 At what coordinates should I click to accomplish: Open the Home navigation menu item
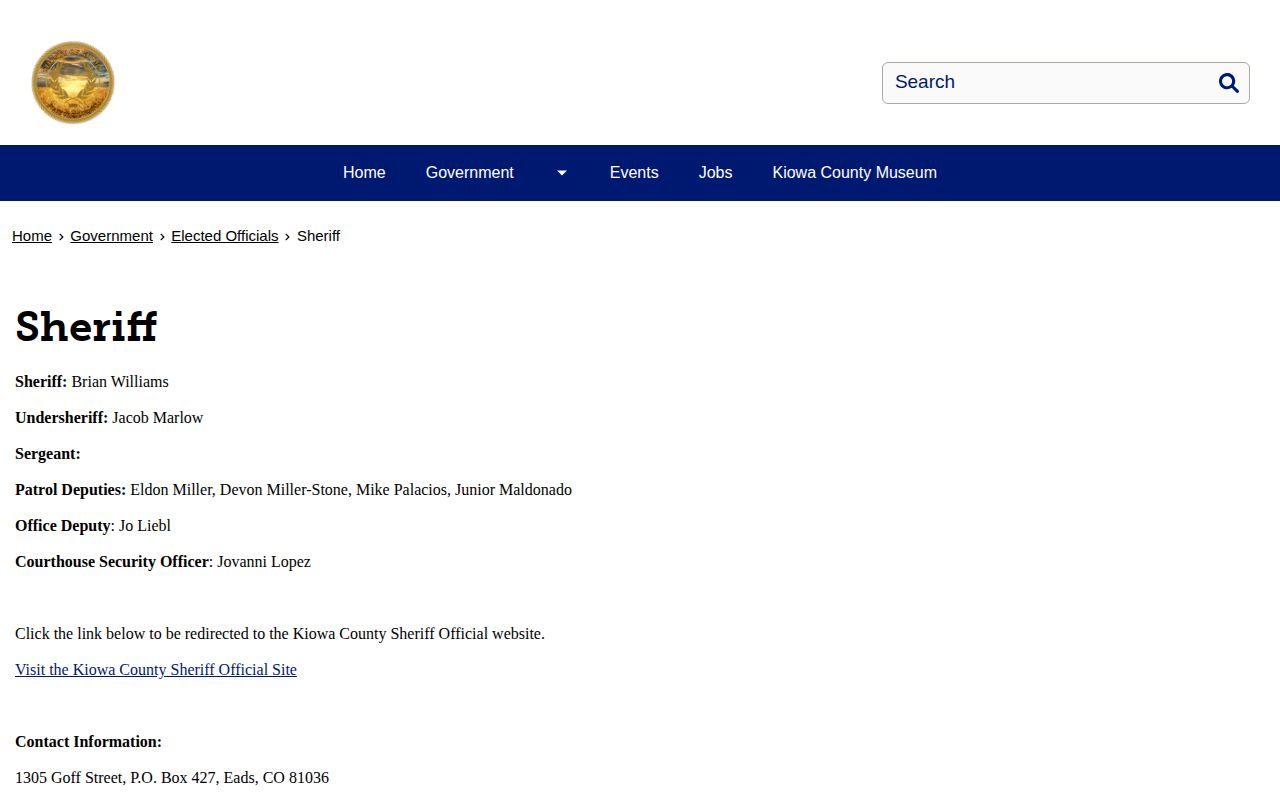[x=364, y=173]
